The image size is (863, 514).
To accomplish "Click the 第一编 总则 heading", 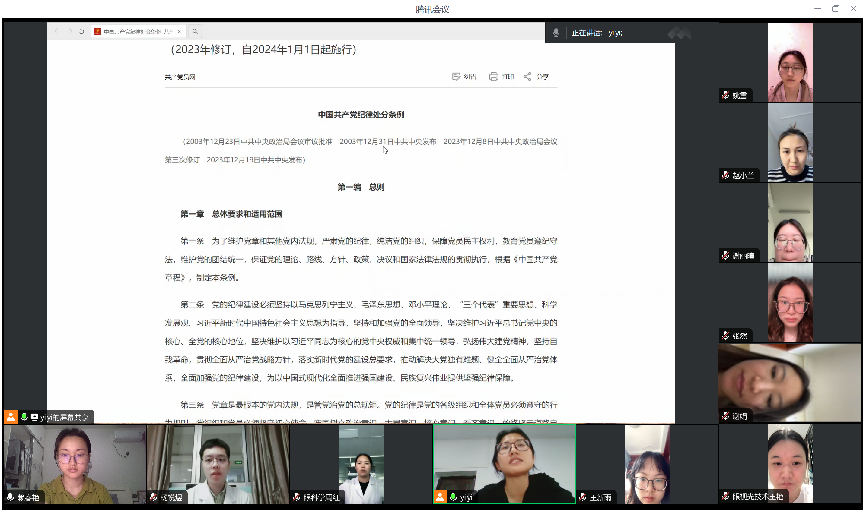I will pos(361,187).
